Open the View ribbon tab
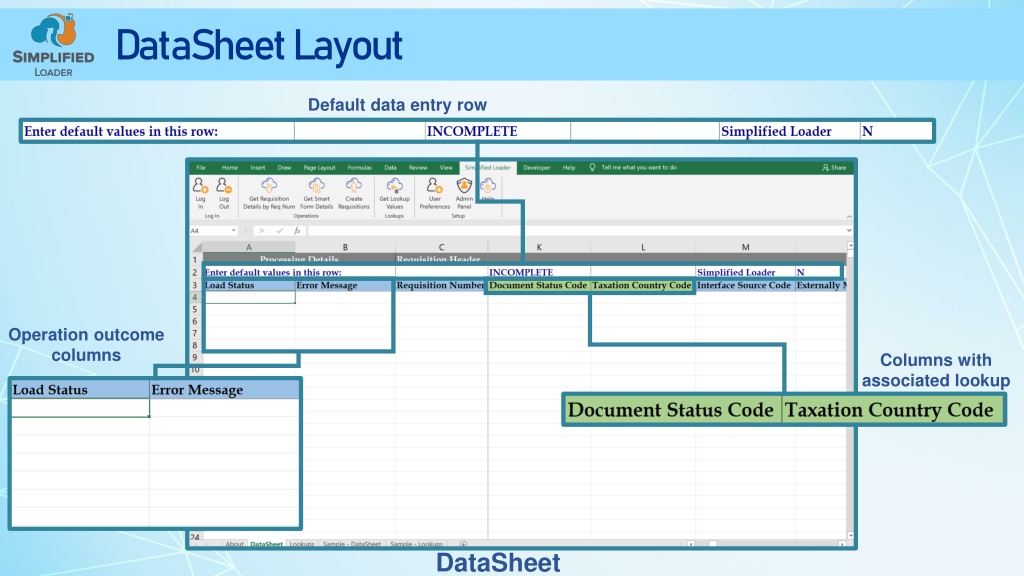This screenshot has width=1024, height=576. pos(446,168)
